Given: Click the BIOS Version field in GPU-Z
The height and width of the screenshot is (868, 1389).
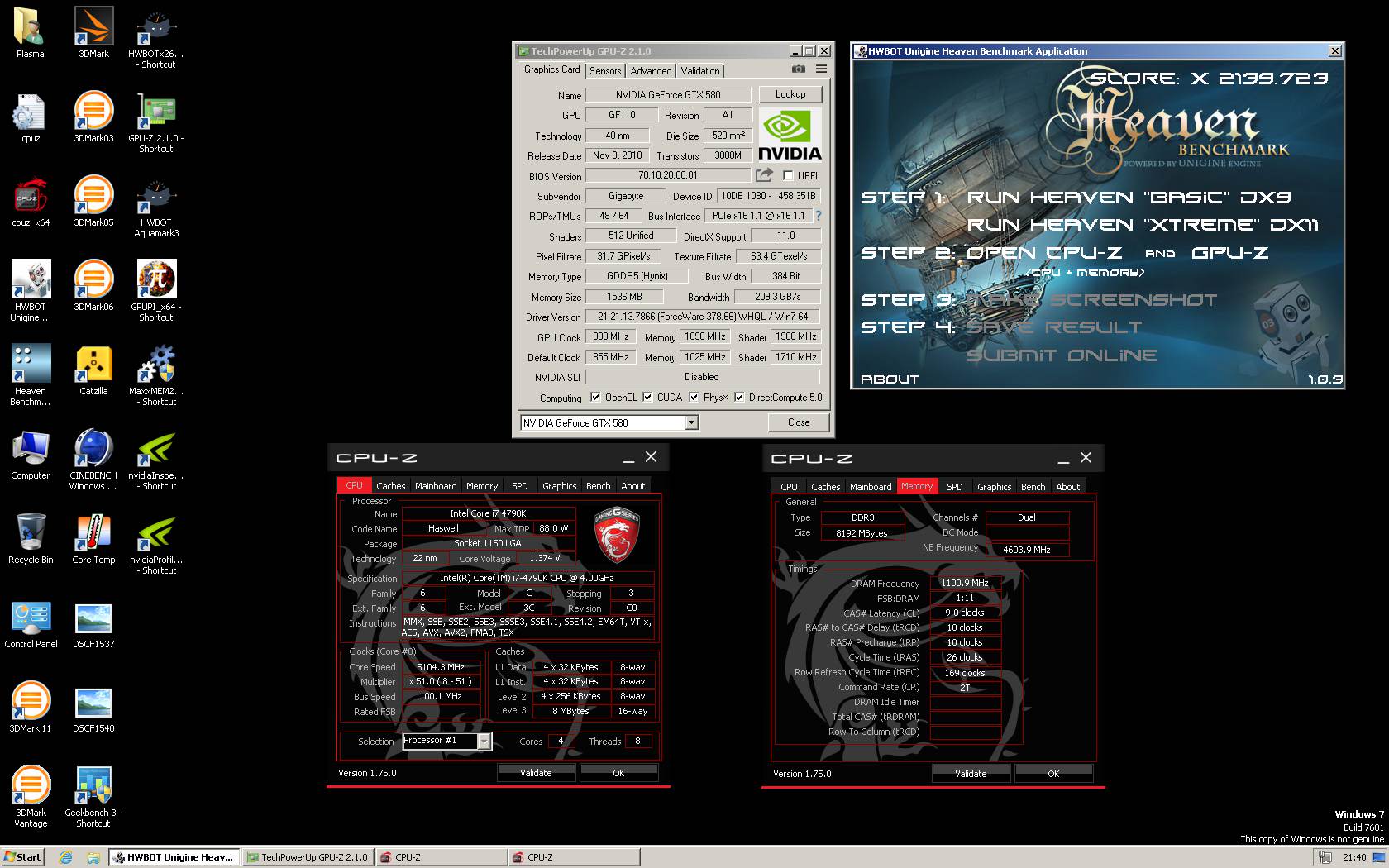Looking at the screenshot, I should point(668,175).
